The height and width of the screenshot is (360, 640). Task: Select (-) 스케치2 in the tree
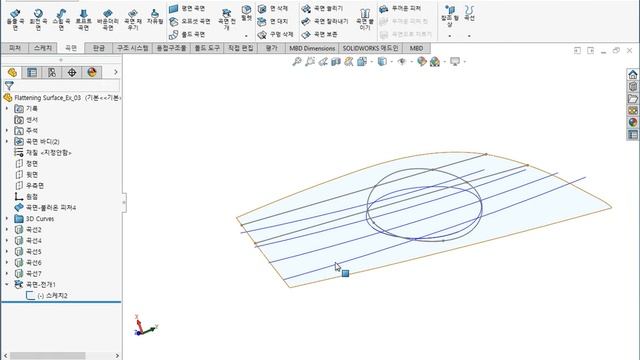pyautogui.click(x=52, y=296)
